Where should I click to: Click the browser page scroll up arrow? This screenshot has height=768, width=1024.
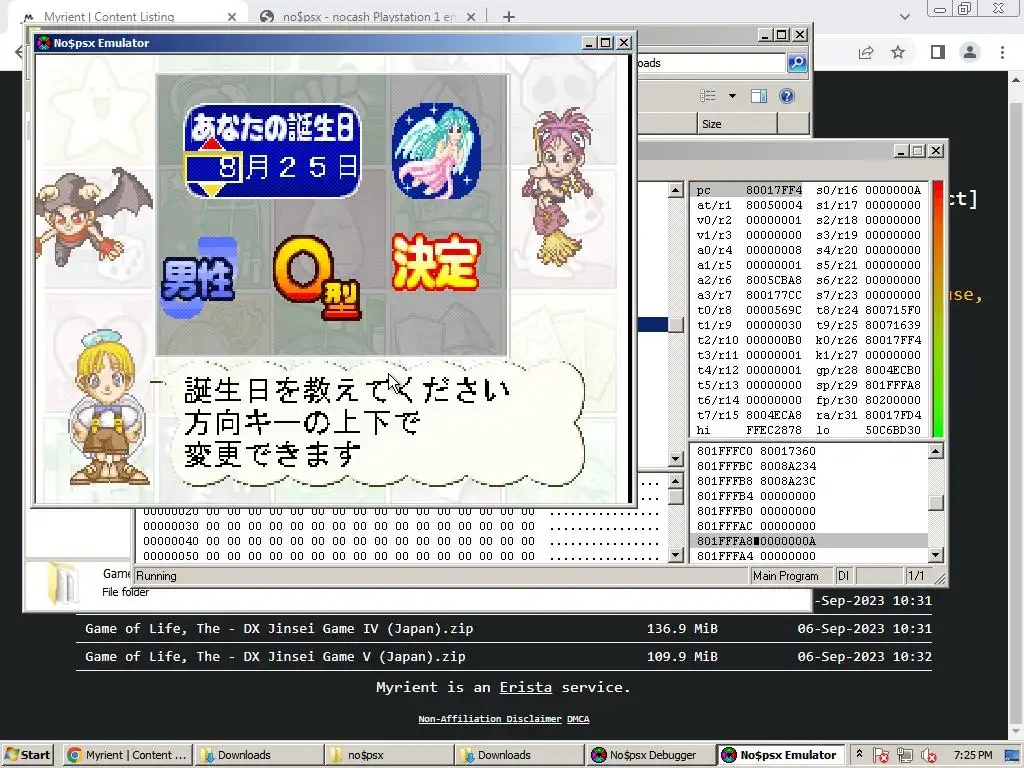click(1016, 80)
